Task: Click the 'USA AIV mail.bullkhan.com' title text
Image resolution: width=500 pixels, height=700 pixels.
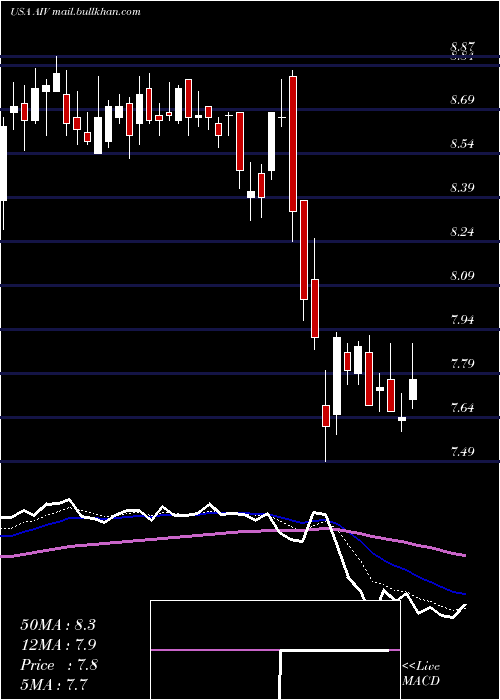Action: (x=75, y=12)
